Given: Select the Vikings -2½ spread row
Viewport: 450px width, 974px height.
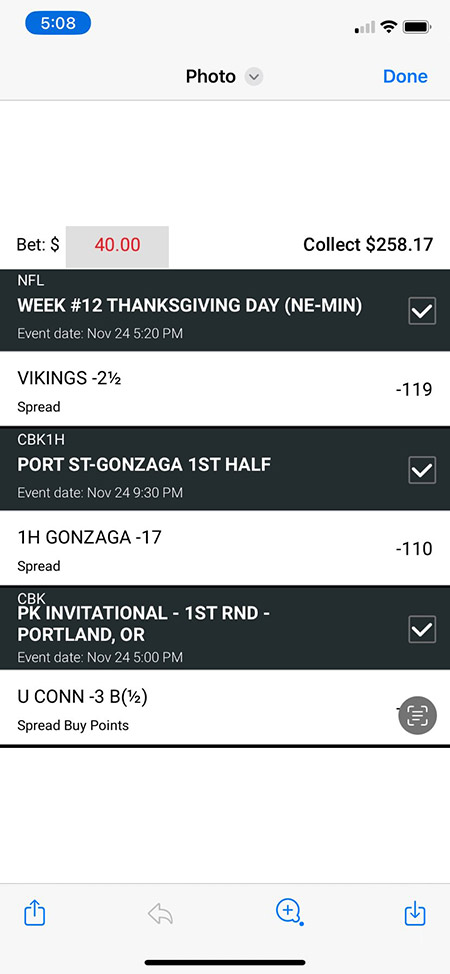Looking at the screenshot, I should point(225,389).
